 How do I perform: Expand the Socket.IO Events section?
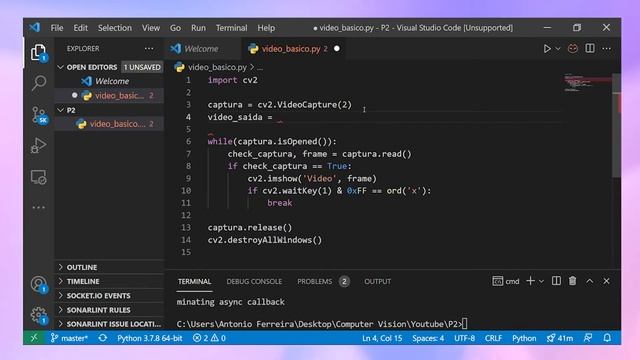point(109,296)
